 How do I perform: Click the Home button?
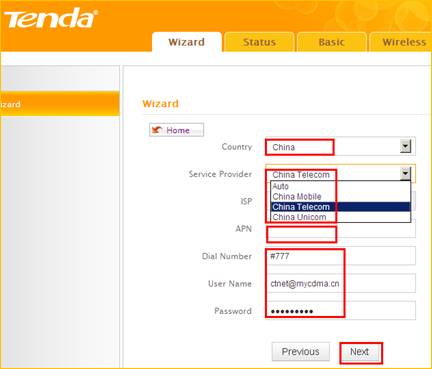point(176,130)
